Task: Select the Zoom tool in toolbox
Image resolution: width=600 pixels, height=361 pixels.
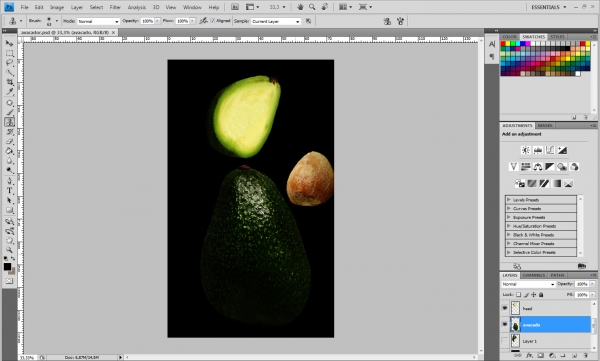Action: [10, 250]
